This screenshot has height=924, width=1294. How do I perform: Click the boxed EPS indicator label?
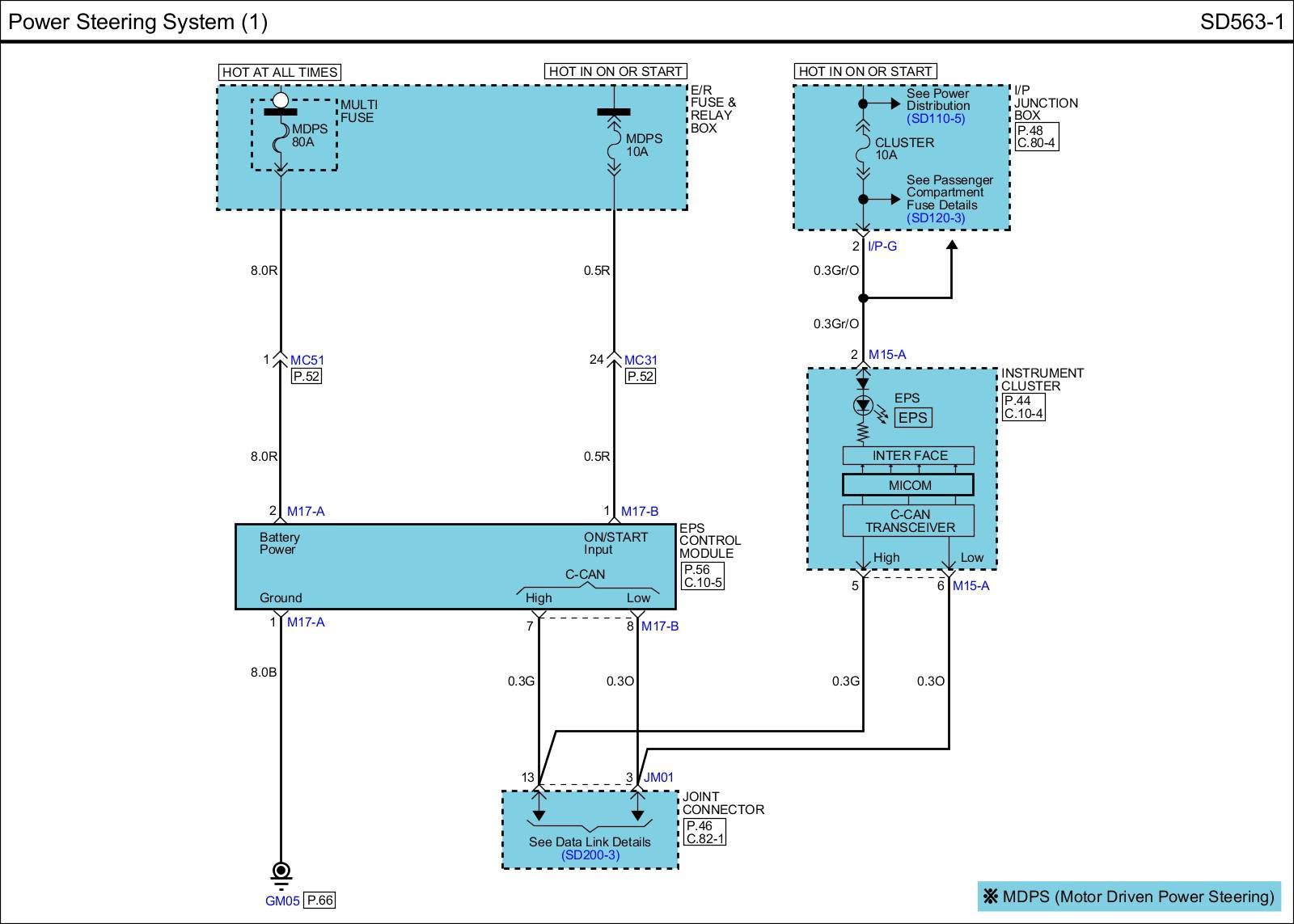click(912, 418)
